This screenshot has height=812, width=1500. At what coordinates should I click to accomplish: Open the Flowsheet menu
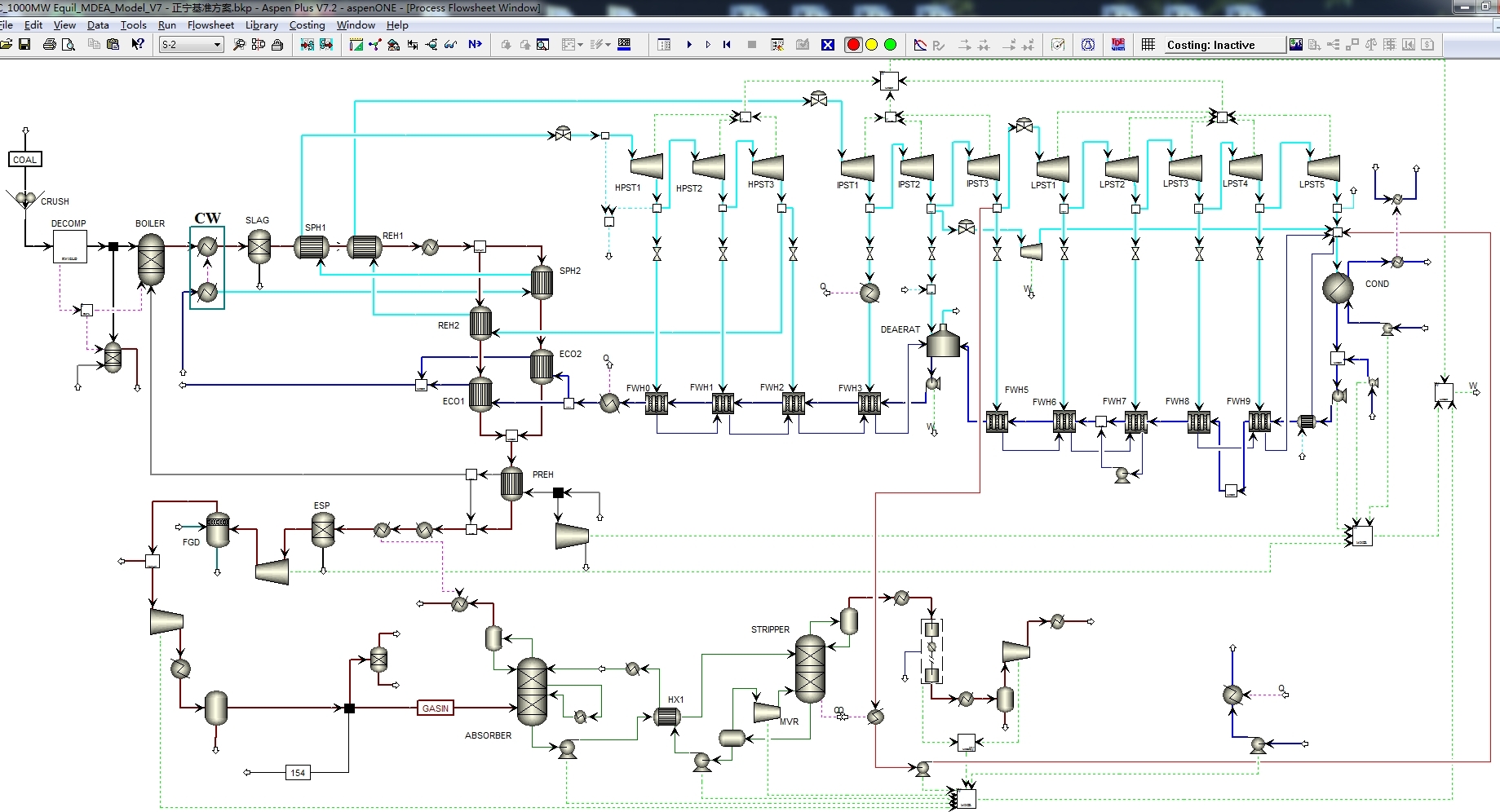[x=210, y=25]
